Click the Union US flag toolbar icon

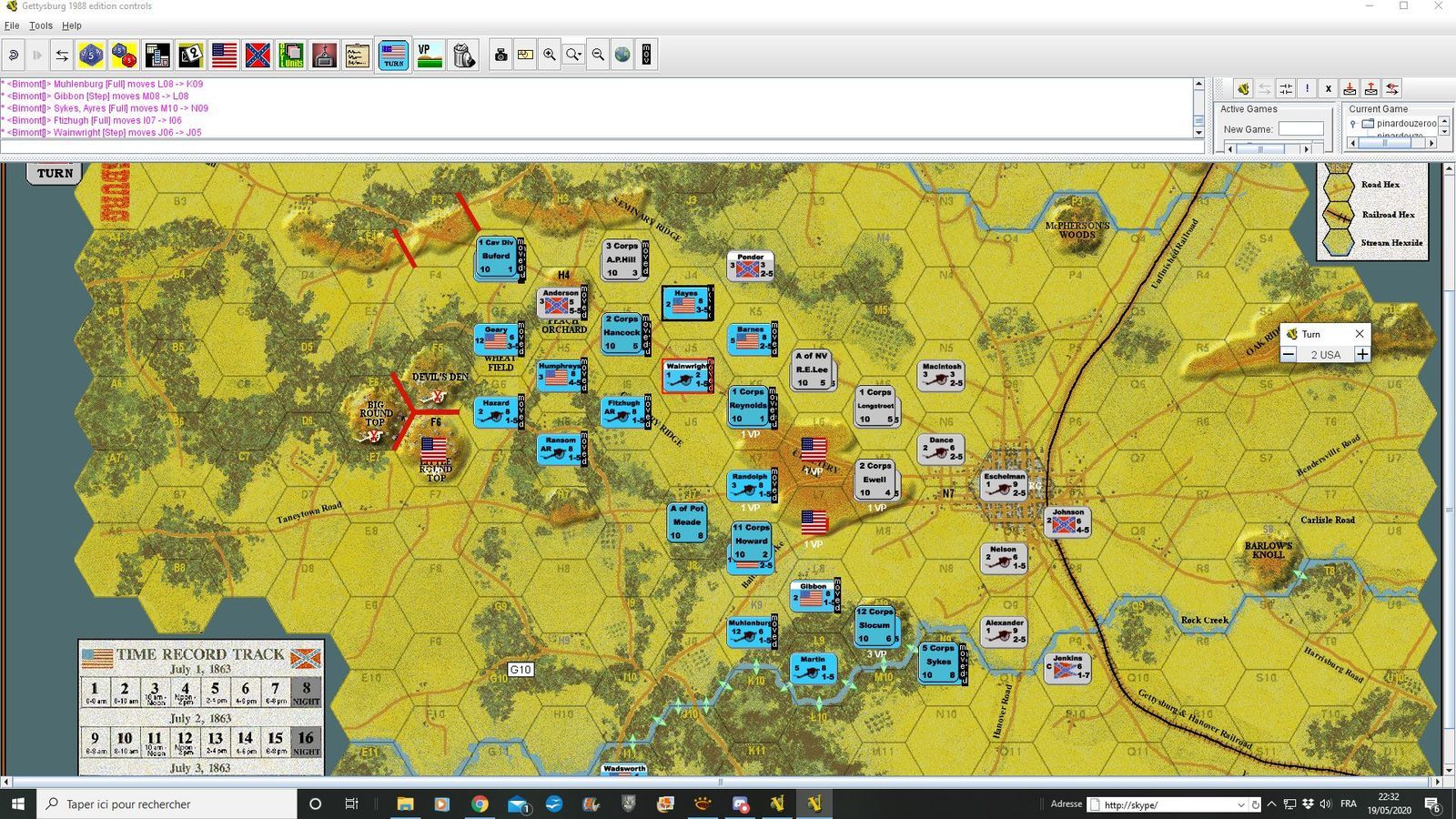[x=224, y=56]
